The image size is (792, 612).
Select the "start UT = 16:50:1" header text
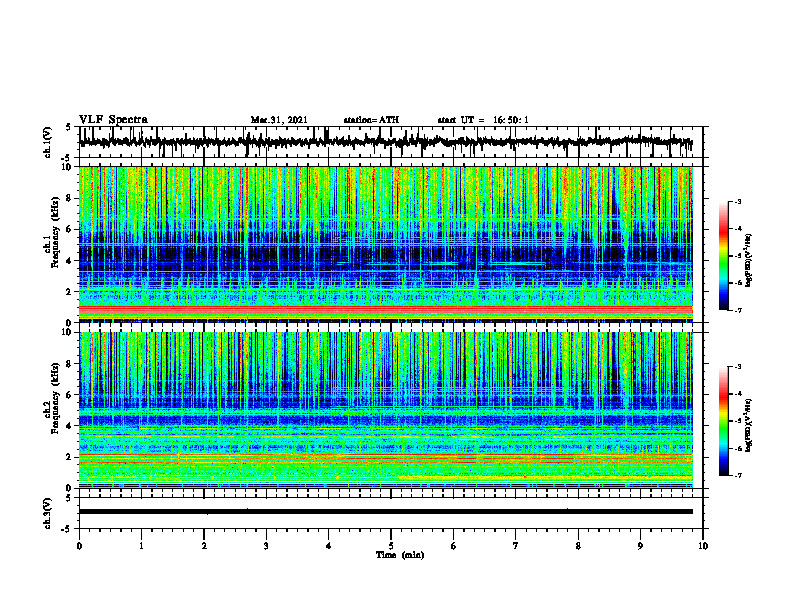click(x=483, y=120)
